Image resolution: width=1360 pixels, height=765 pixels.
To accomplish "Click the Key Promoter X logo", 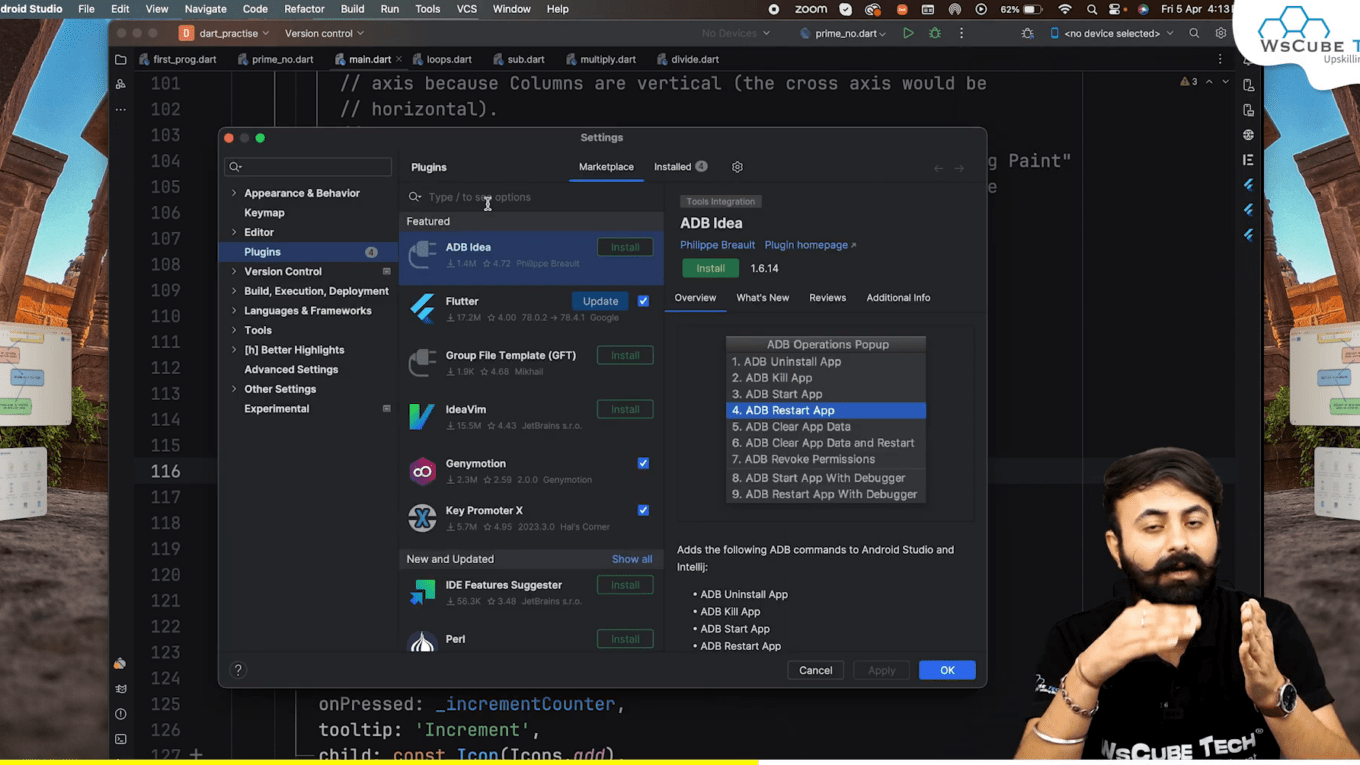I will coord(422,518).
